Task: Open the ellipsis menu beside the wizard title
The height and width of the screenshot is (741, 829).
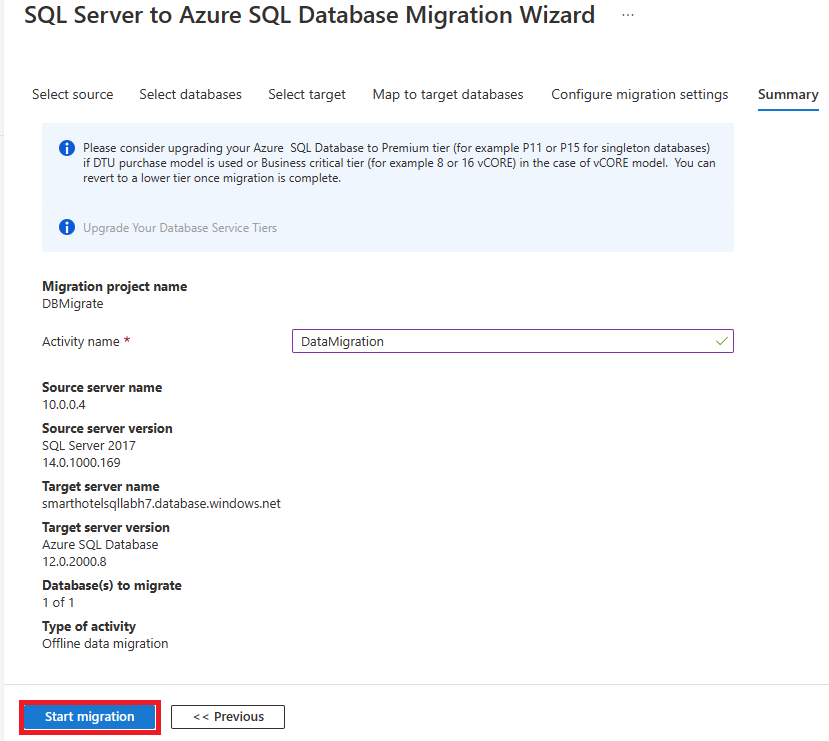Action: click(x=628, y=15)
